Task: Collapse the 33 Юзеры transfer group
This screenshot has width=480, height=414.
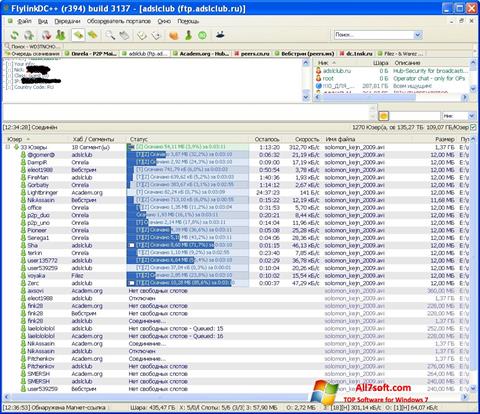Action: 8,147
